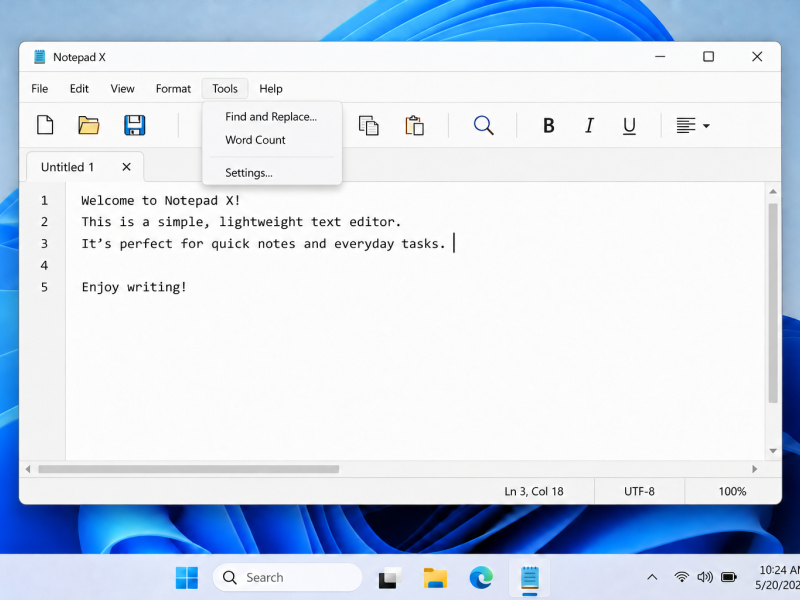Minimize the Notepad X window
800x600 pixels.
click(660, 57)
